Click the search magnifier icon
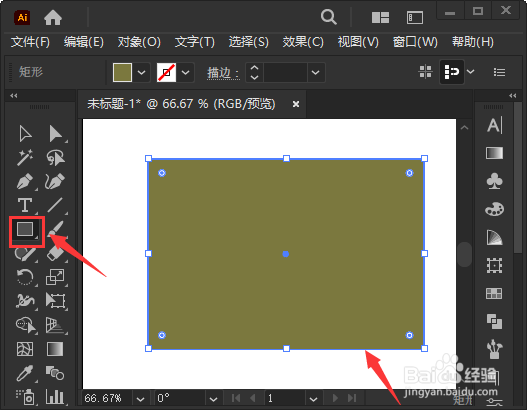 (x=328, y=17)
